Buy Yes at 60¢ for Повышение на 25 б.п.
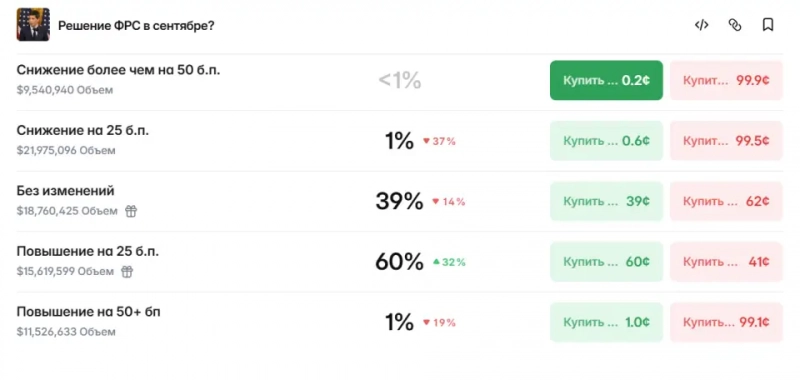800x380 pixels. [606, 262]
